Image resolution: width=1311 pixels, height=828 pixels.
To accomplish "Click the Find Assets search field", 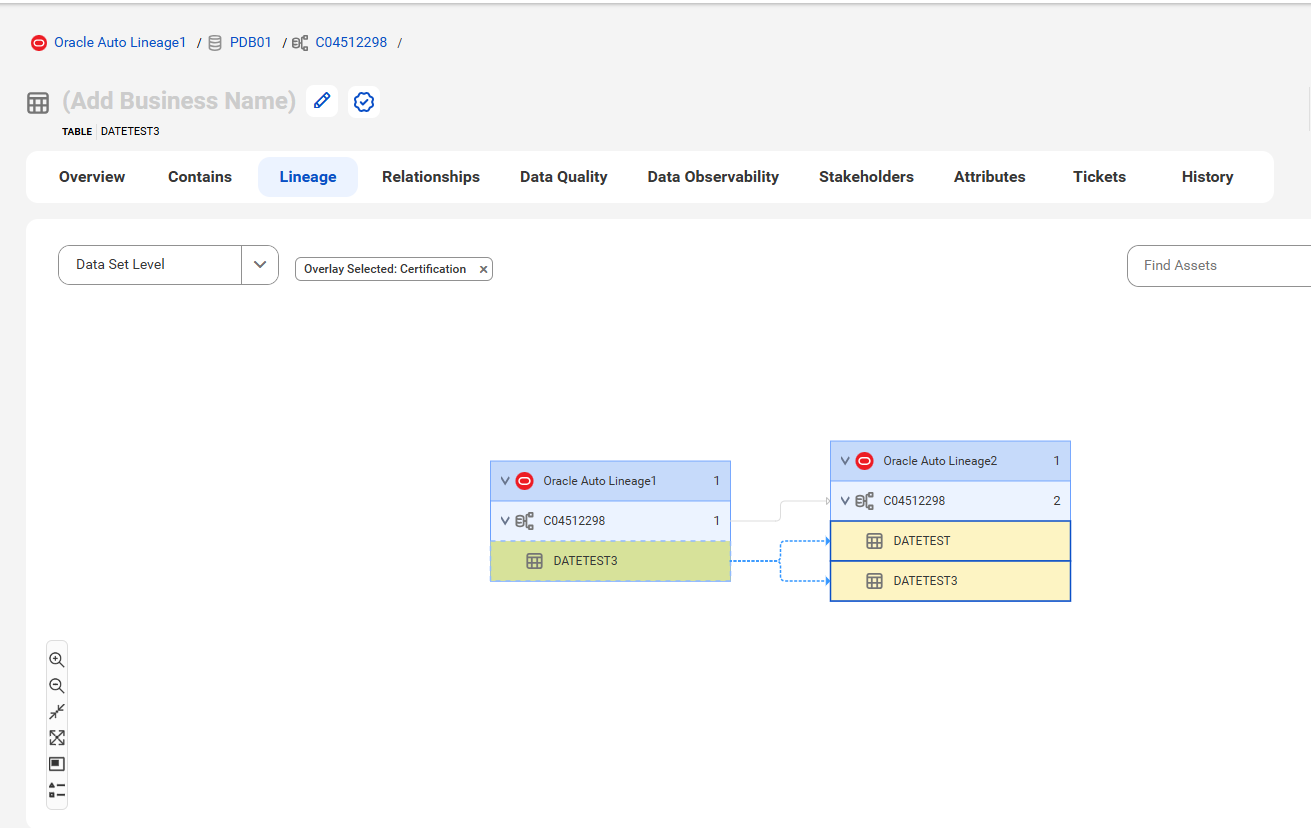I will 1219,266.
